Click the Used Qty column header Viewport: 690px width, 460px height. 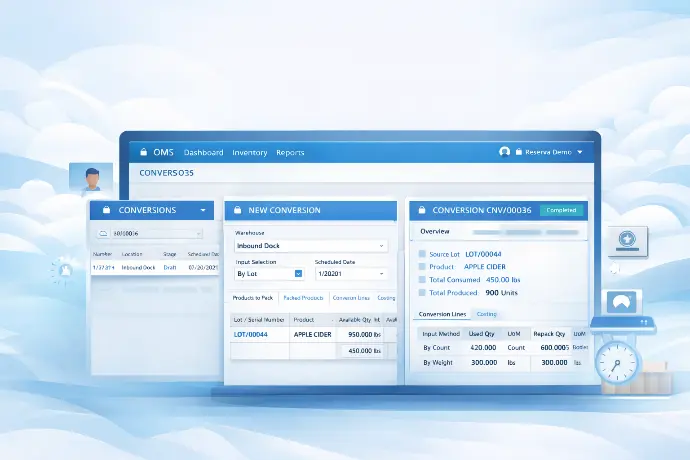[481, 334]
